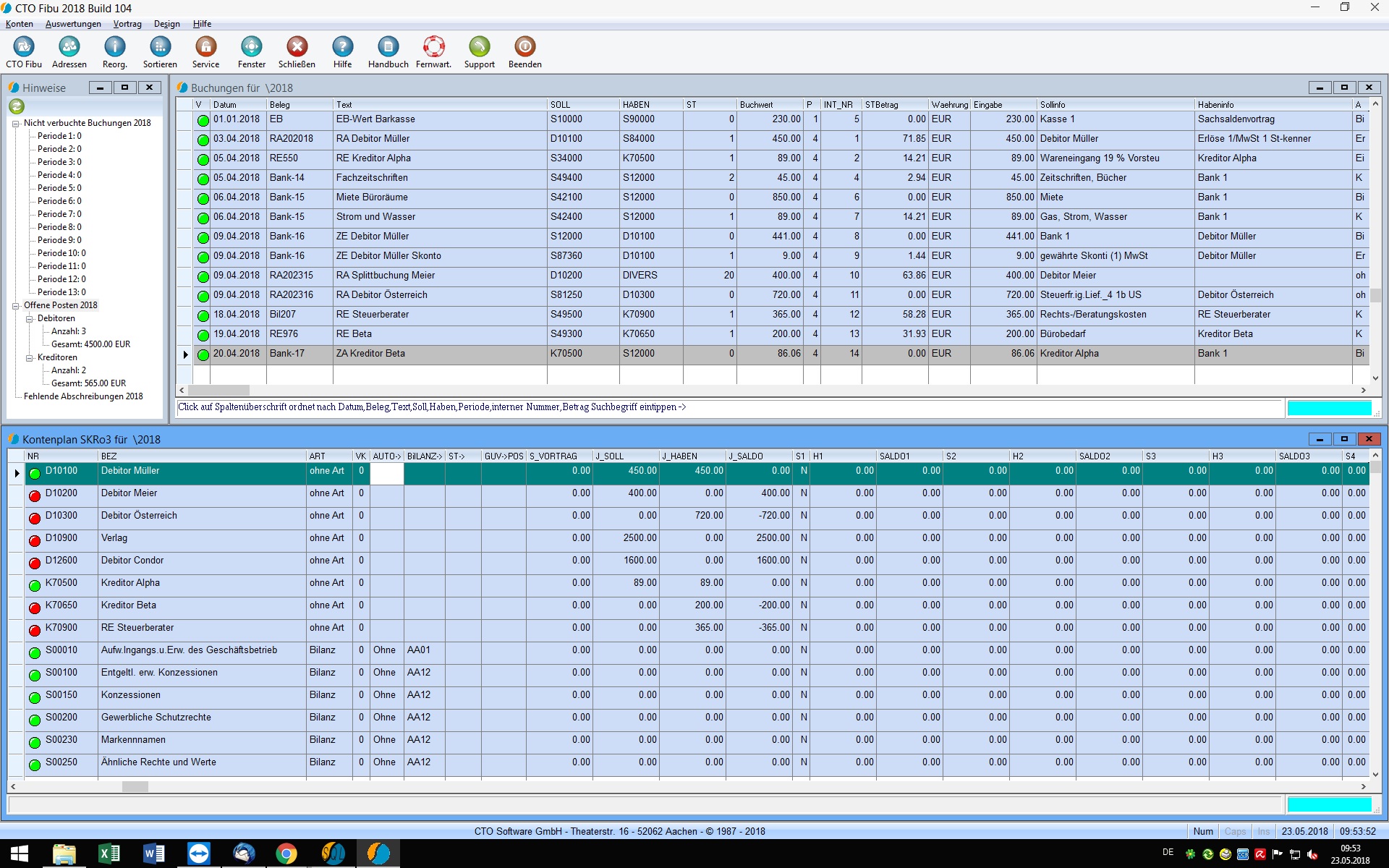Start Fernwart. remote maintenance icon
The width and height of the screenshot is (1389, 868).
433,48
